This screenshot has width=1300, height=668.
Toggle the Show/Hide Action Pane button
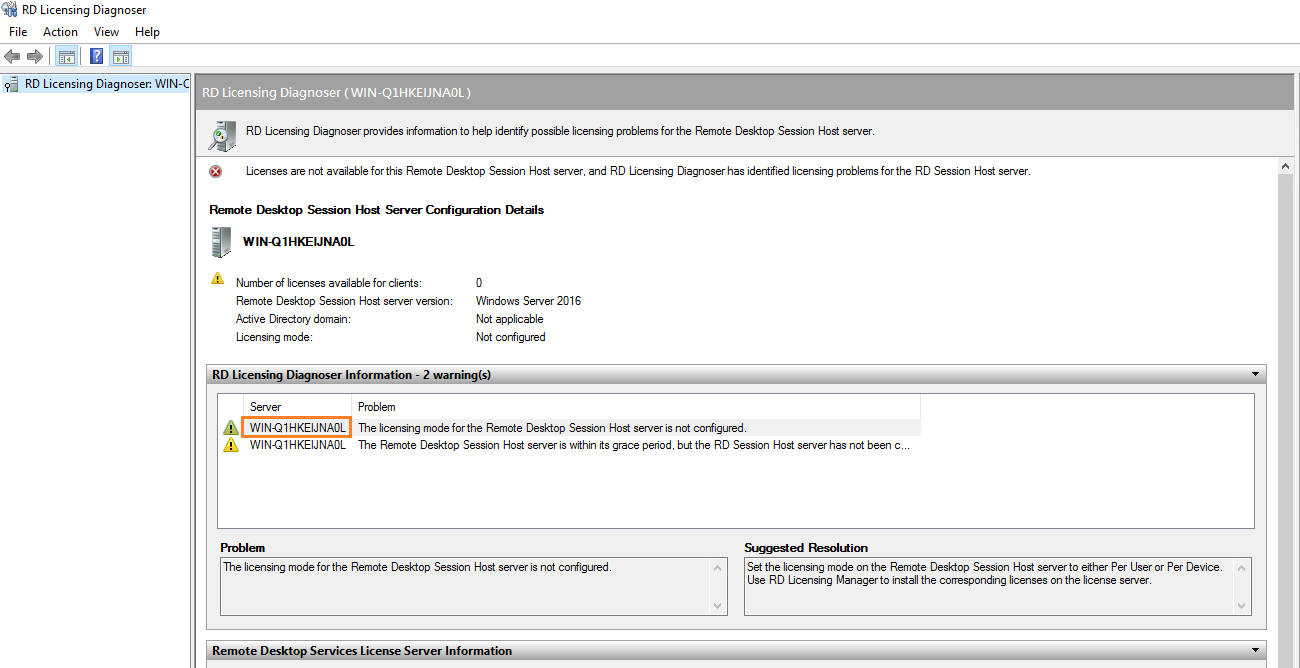(121, 56)
